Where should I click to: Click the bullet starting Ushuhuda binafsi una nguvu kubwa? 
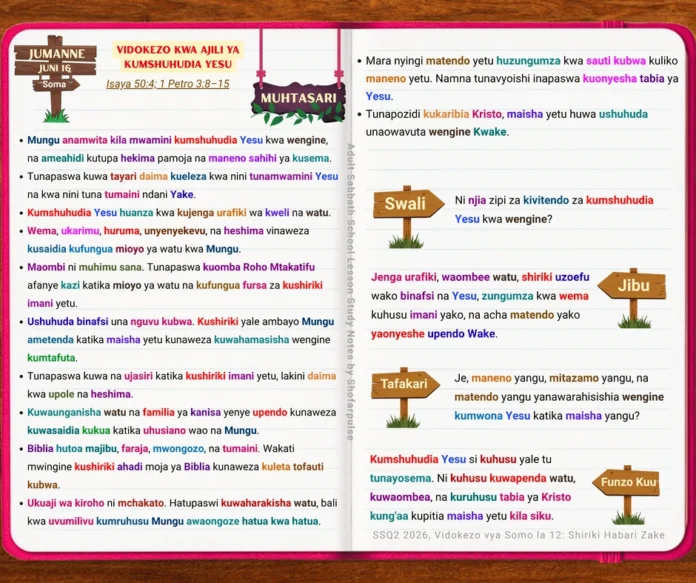[x=180, y=339]
